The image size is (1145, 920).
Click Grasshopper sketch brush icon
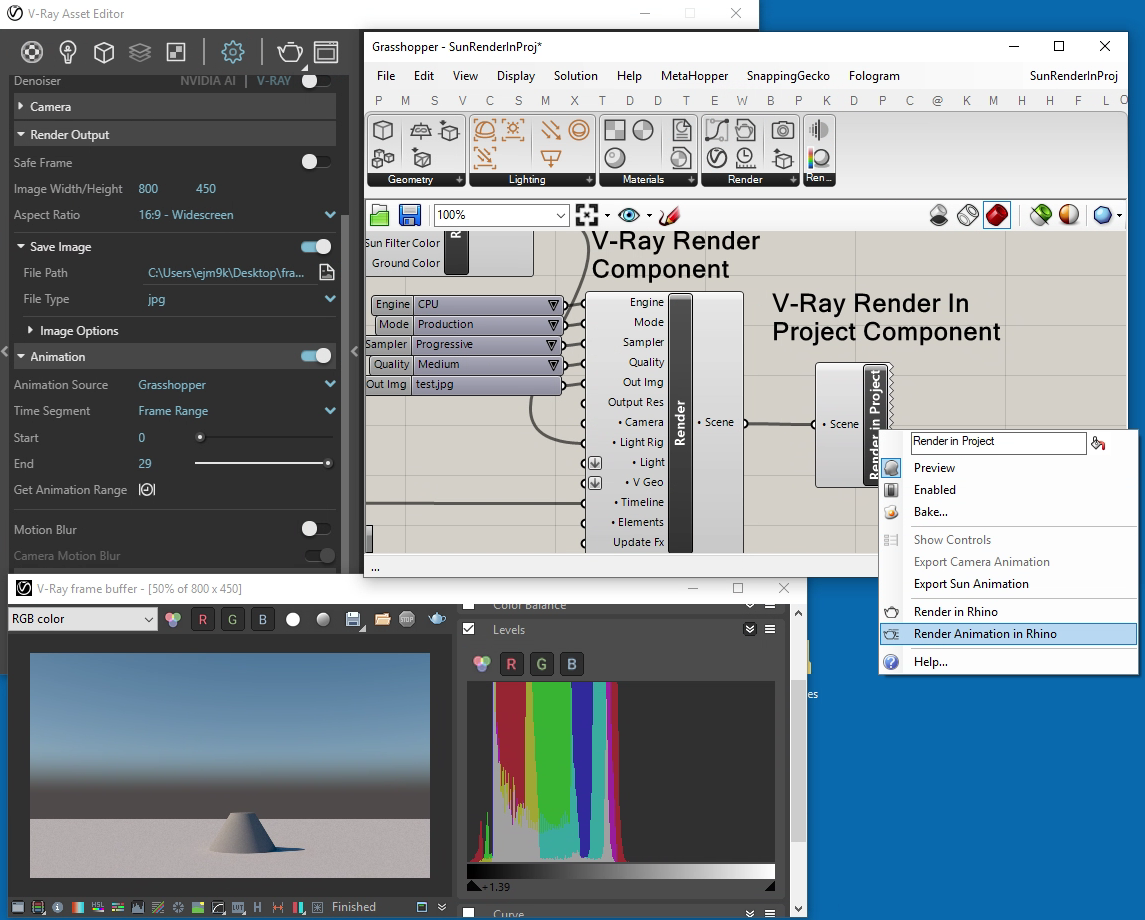click(x=669, y=215)
